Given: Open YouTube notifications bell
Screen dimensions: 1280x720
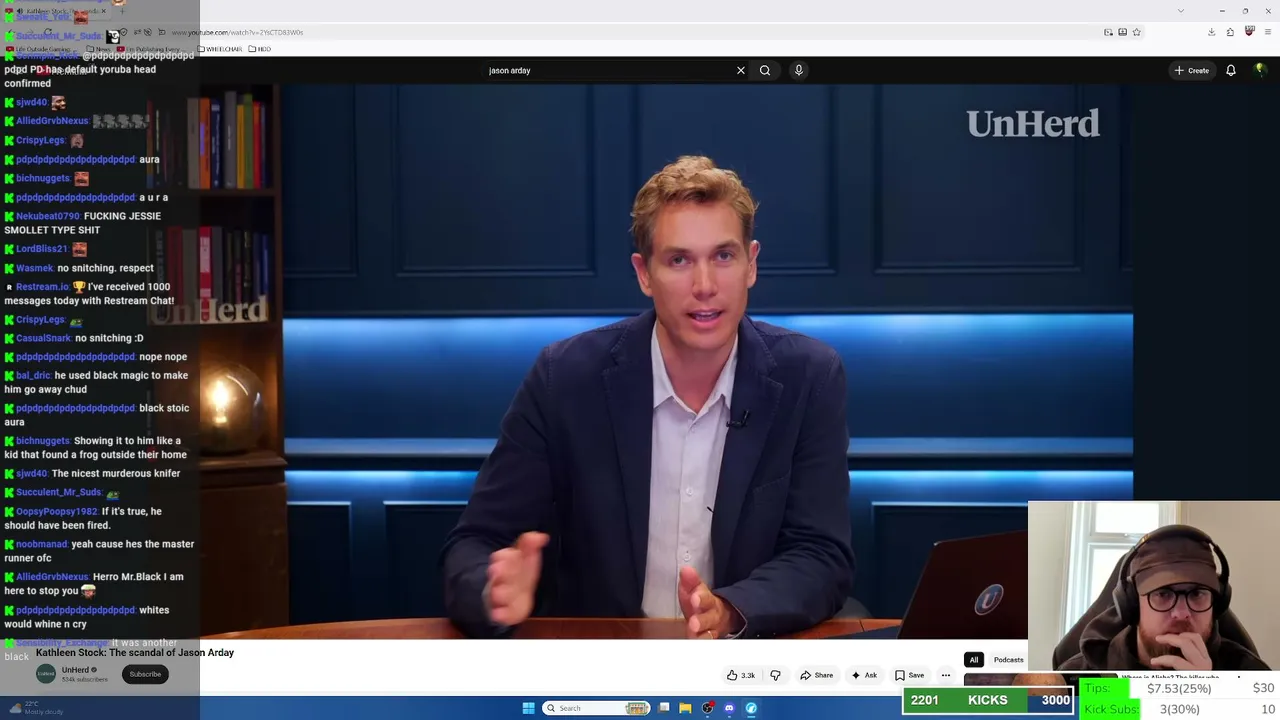Looking at the screenshot, I should (x=1231, y=70).
